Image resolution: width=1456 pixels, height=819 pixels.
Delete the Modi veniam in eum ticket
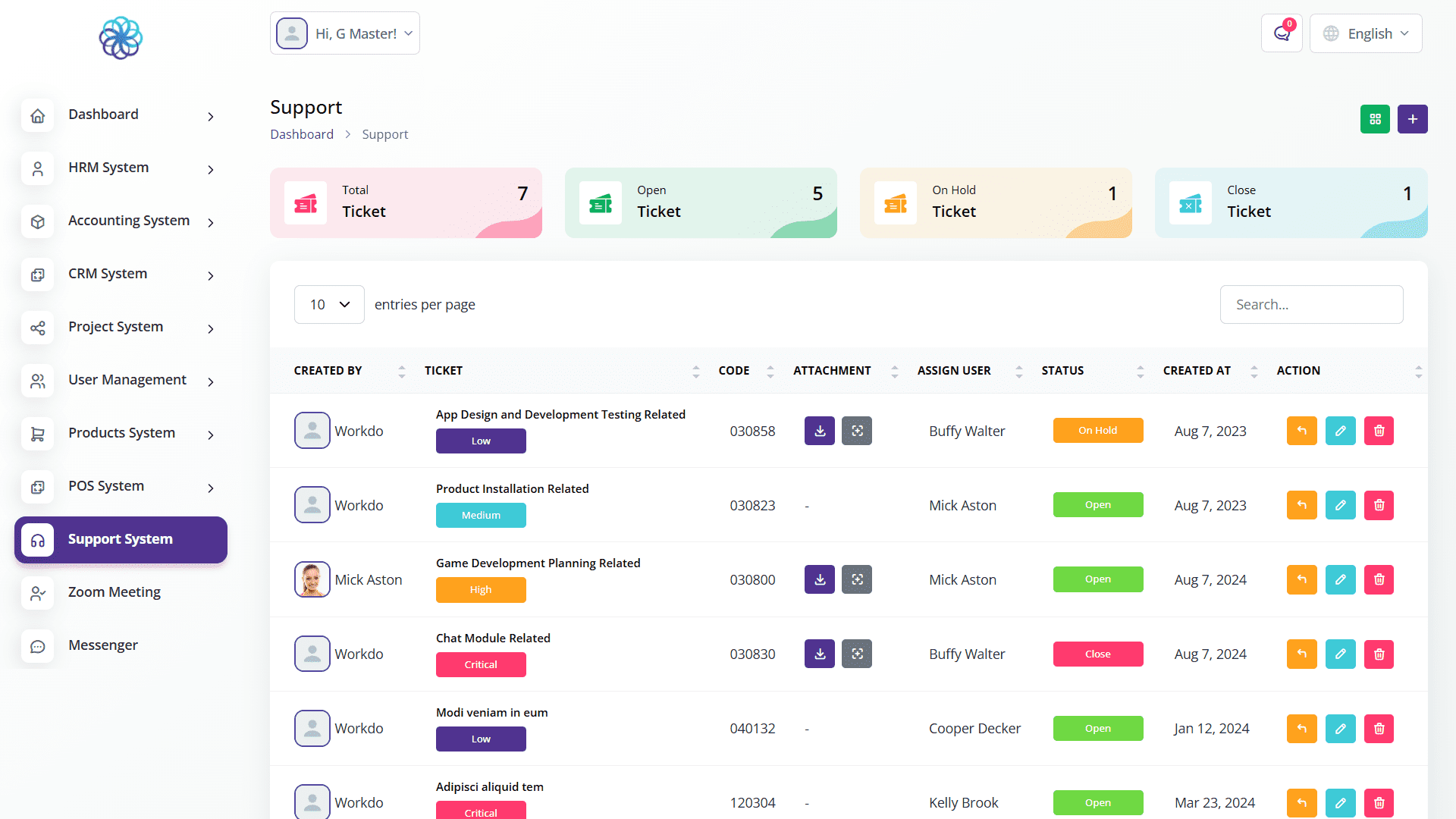pyautogui.click(x=1379, y=728)
